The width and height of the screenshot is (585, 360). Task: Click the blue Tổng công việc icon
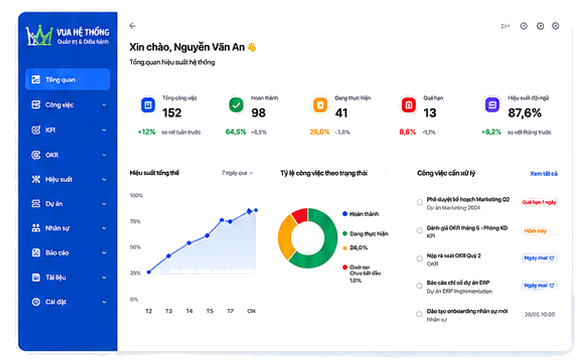pyautogui.click(x=148, y=105)
